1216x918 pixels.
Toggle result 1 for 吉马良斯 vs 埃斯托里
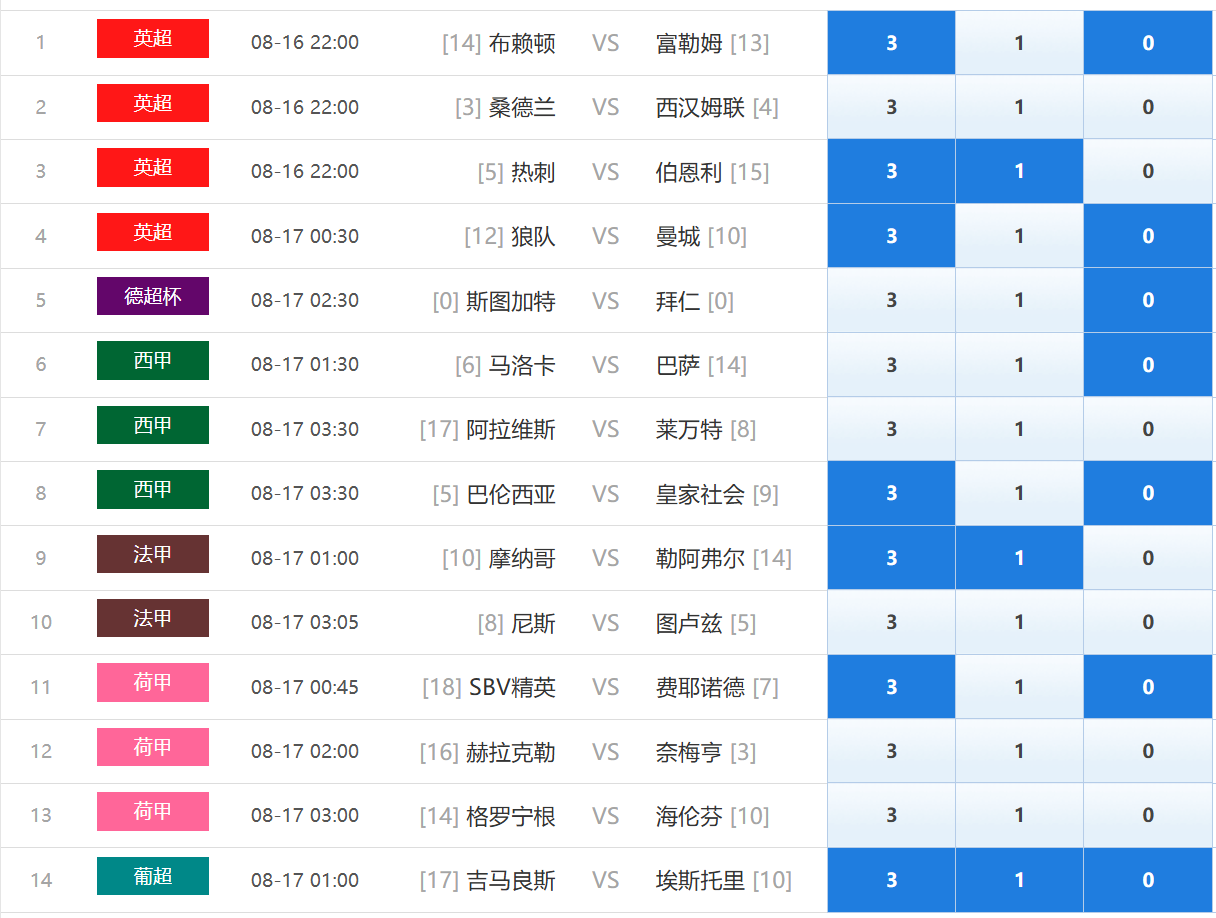point(1019,880)
